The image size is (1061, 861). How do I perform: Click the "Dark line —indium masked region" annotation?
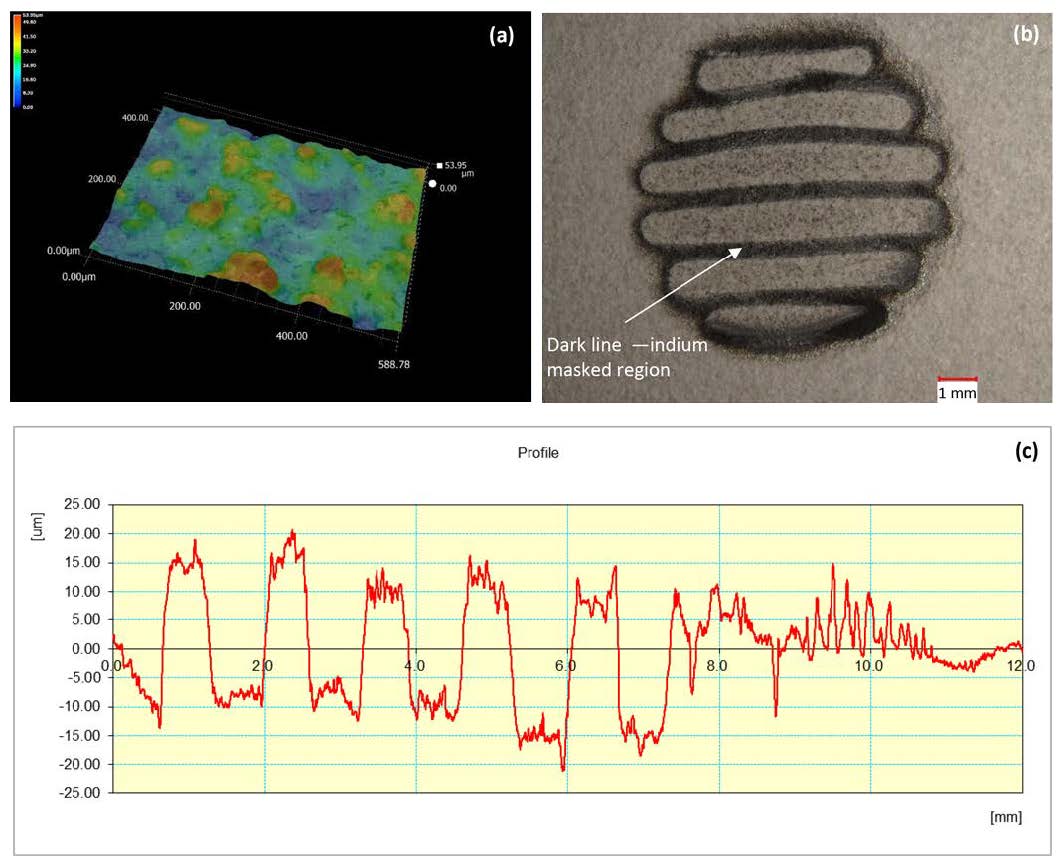point(627,357)
